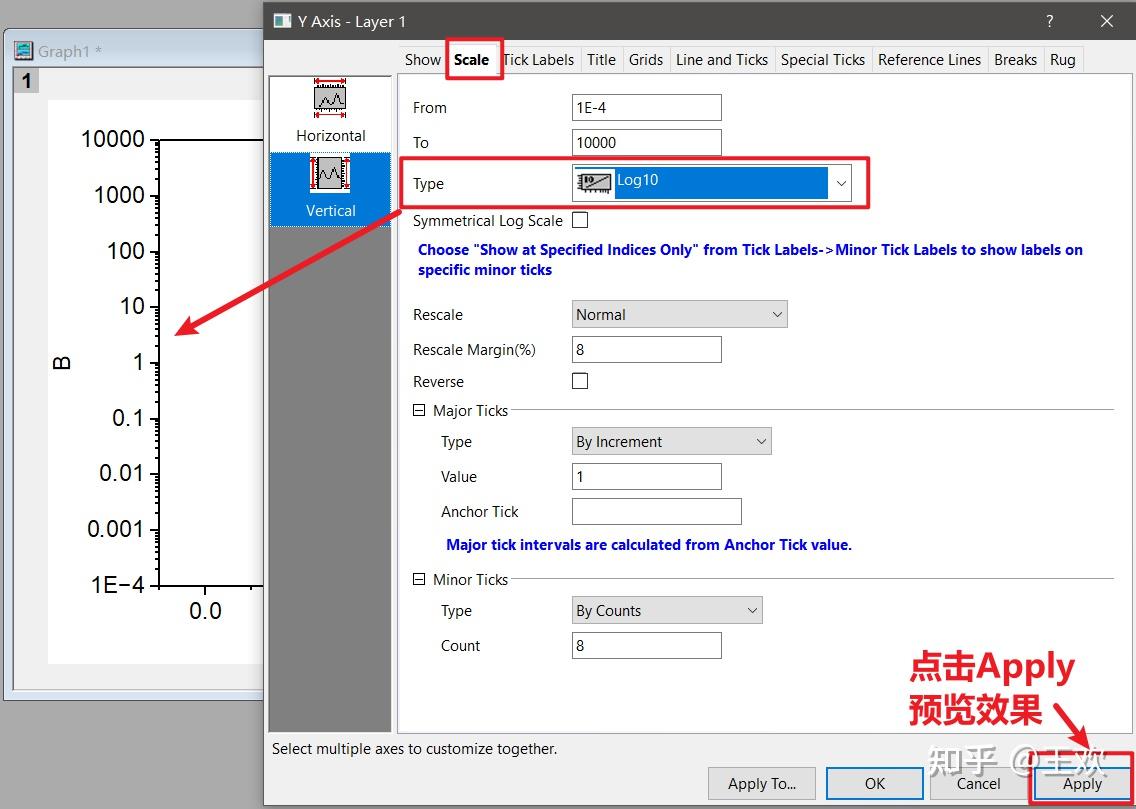Click the To field containing 10000

(647, 142)
